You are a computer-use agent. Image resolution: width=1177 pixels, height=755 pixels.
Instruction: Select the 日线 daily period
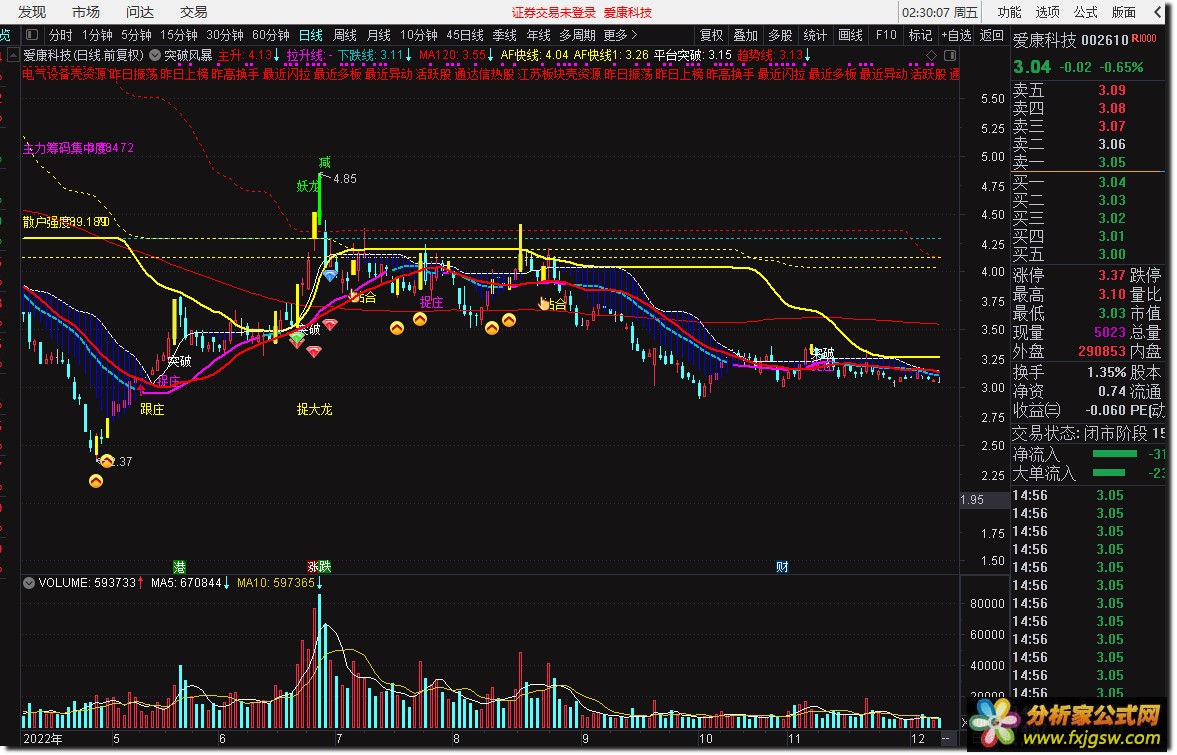pos(311,35)
